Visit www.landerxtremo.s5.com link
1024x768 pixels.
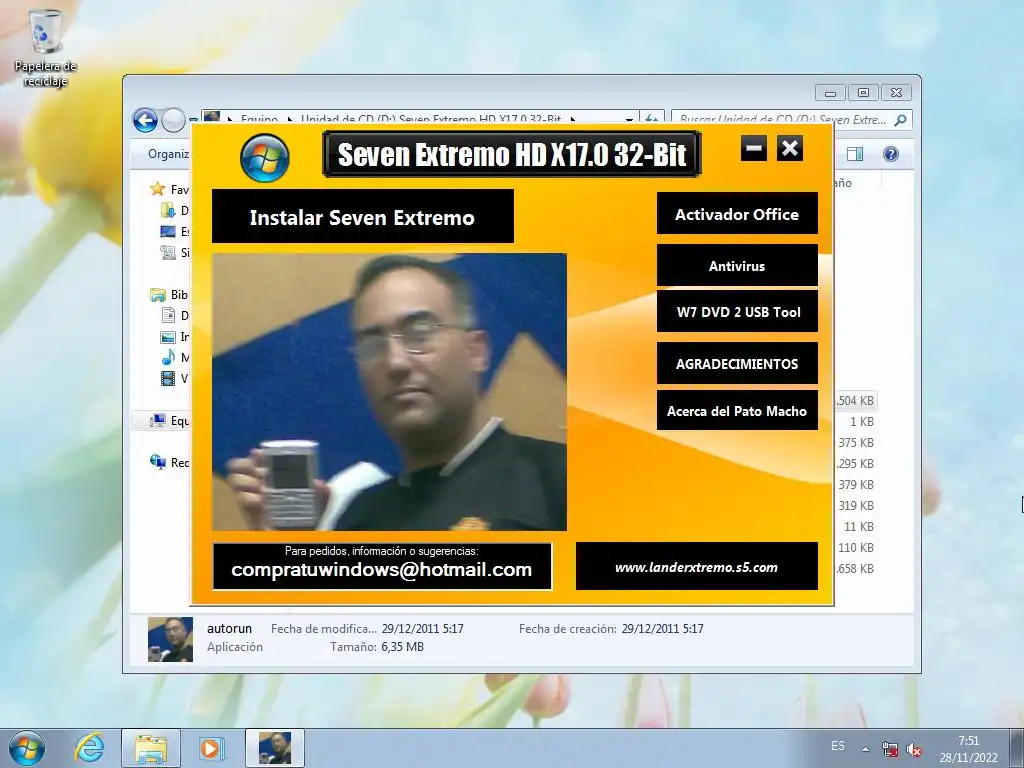(x=696, y=566)
